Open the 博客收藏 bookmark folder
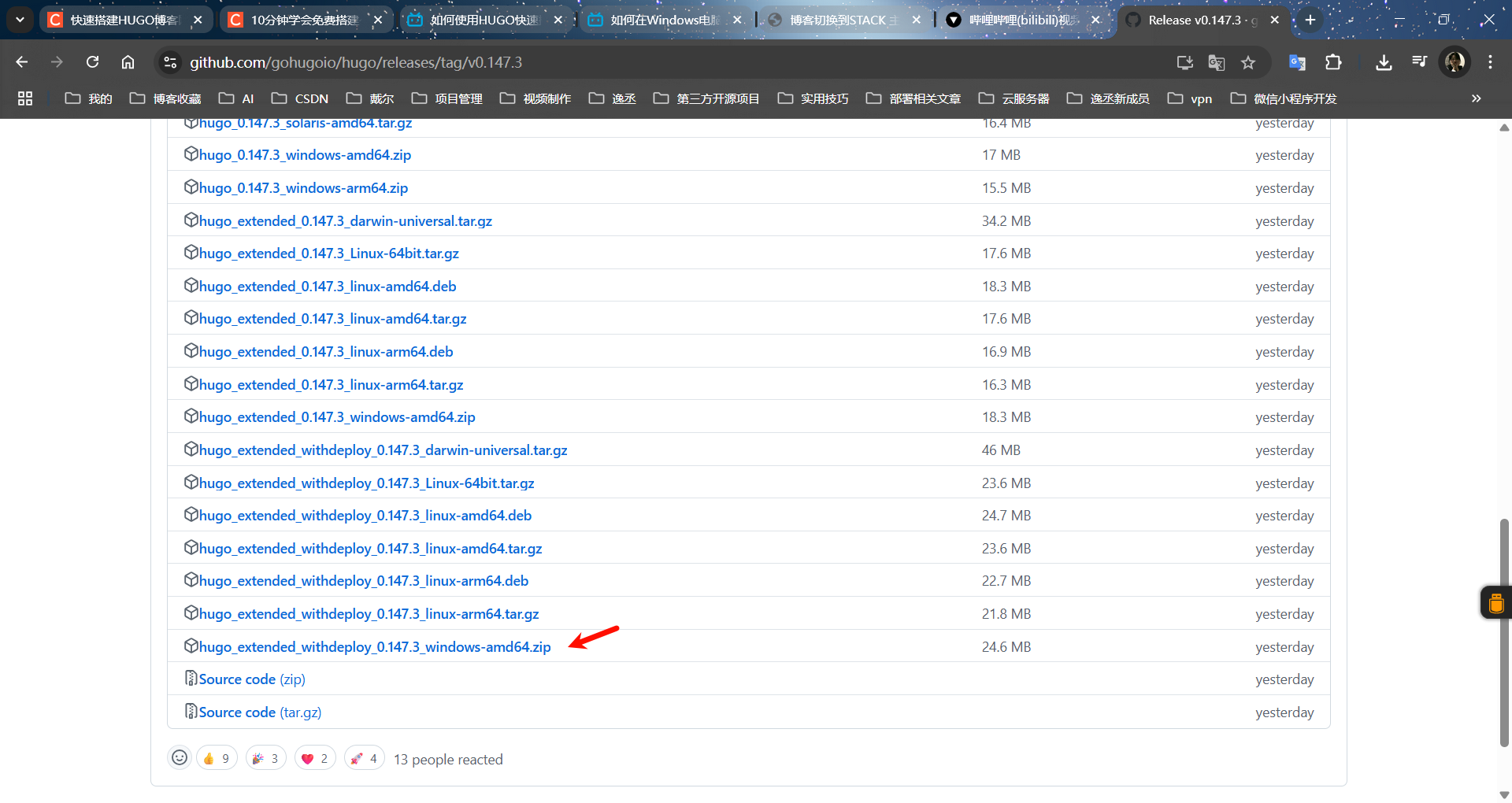 click(165, 98)
